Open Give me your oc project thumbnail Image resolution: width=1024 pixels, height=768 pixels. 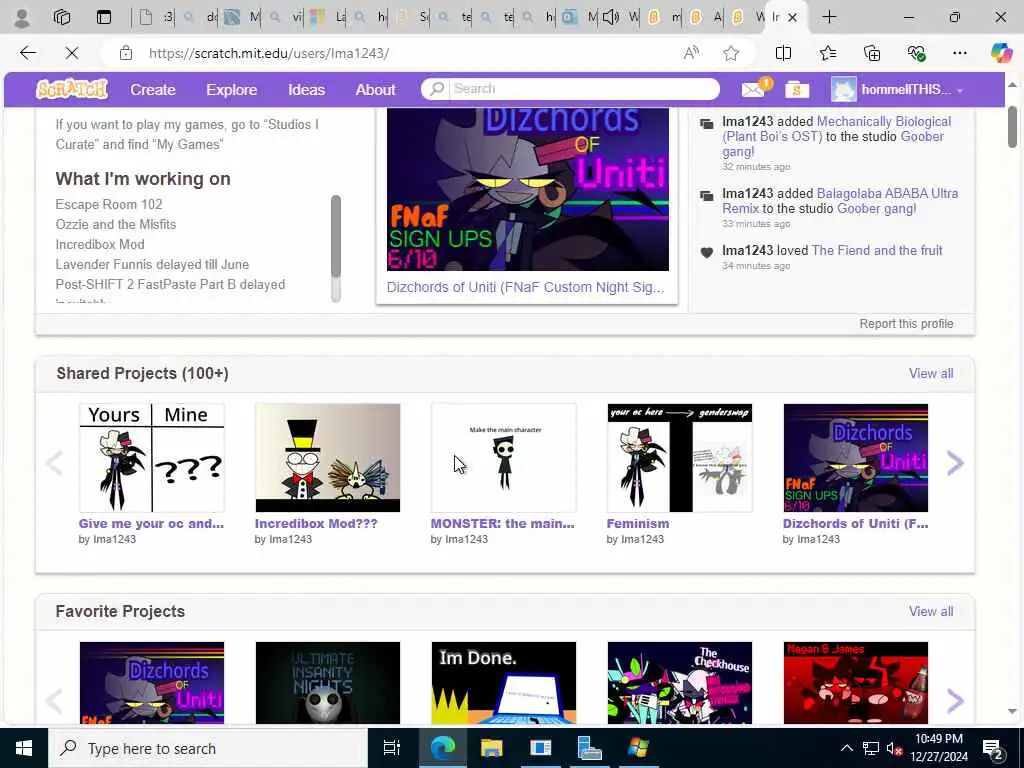152,457
